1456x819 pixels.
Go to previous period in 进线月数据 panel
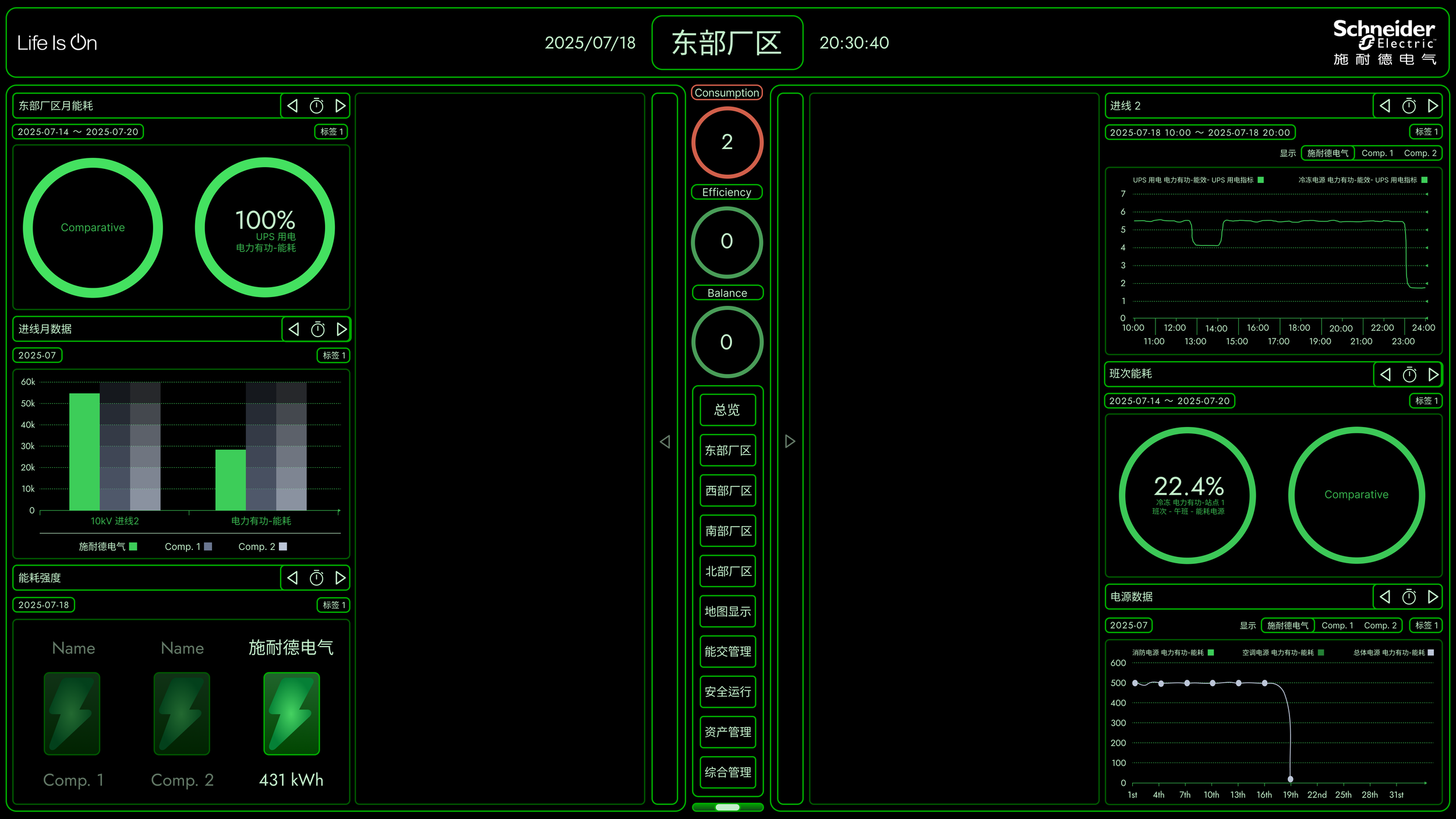pos(294,330)
